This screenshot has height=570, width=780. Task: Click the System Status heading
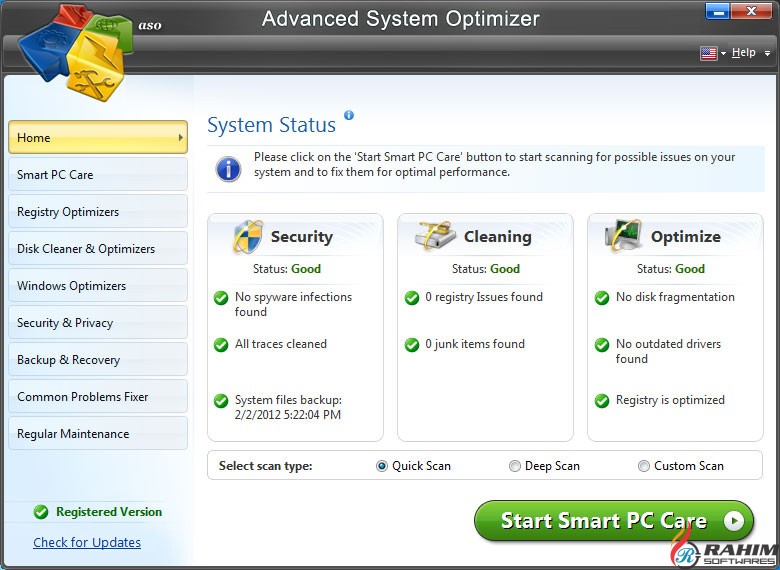272,125
